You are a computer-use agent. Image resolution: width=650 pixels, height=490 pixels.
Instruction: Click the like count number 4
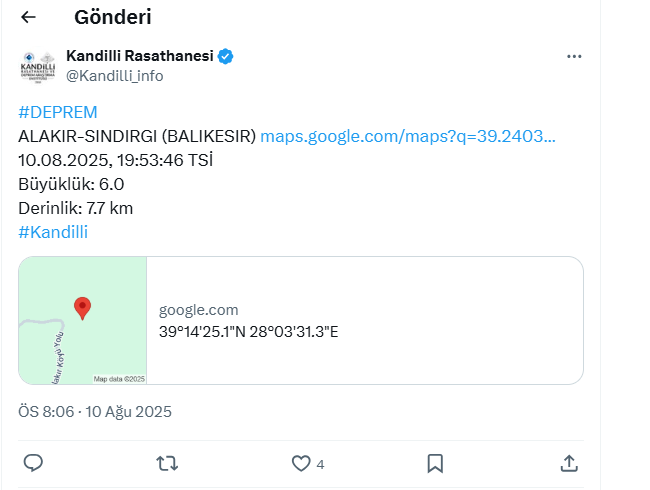click(320, 464)
